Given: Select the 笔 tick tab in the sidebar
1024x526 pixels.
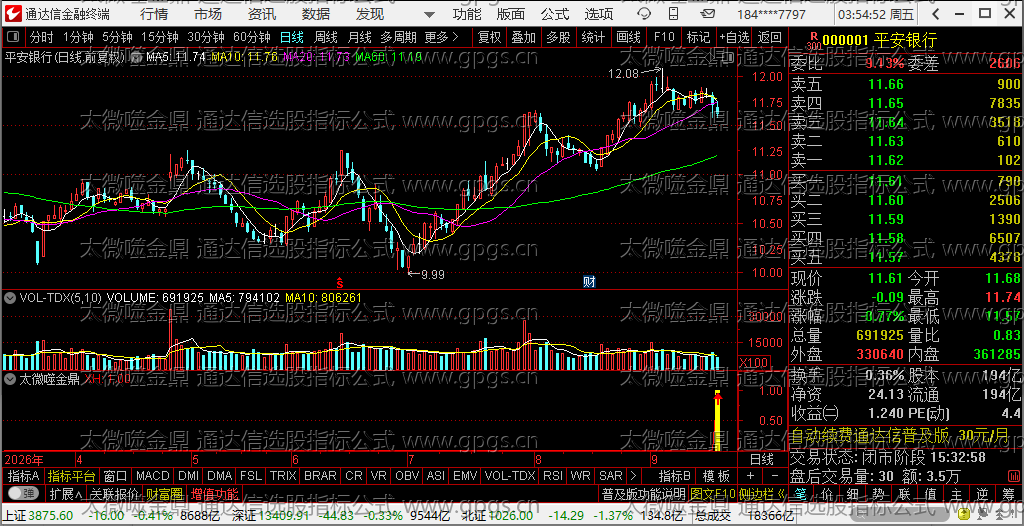Looking at the screenshot, I should [x=802, y=493].
